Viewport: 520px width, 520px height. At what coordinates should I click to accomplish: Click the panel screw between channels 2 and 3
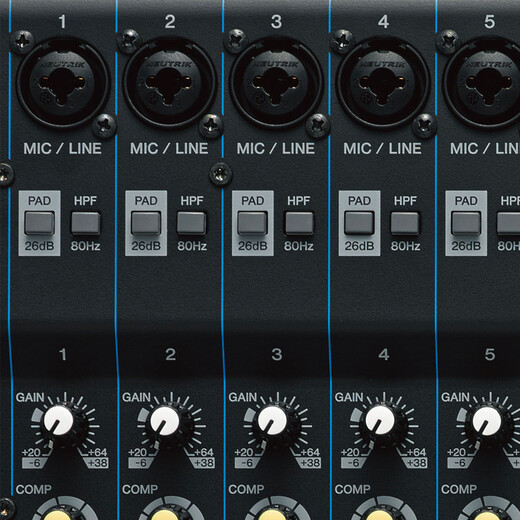click(221, 174)
